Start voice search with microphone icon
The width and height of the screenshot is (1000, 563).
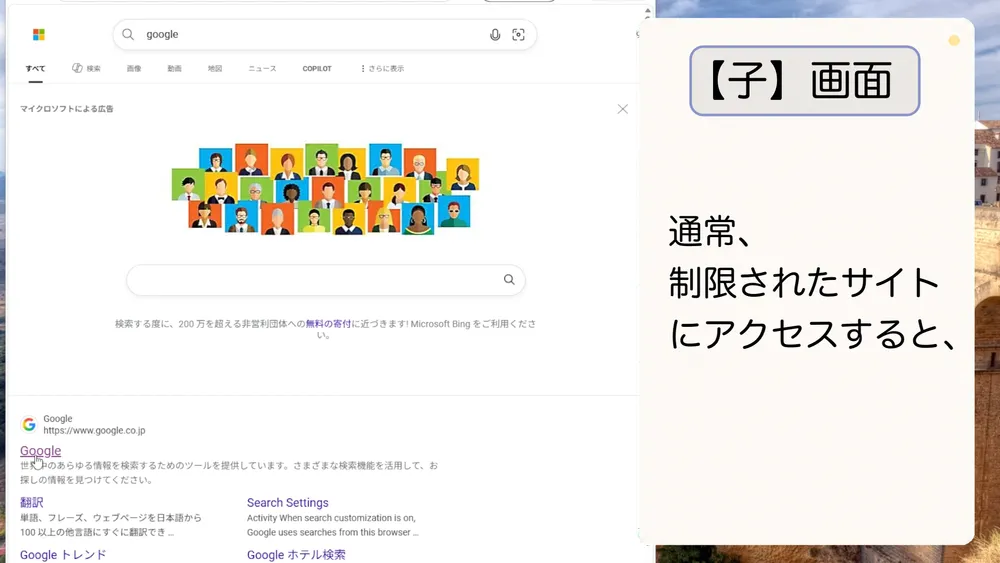point(495,35)
